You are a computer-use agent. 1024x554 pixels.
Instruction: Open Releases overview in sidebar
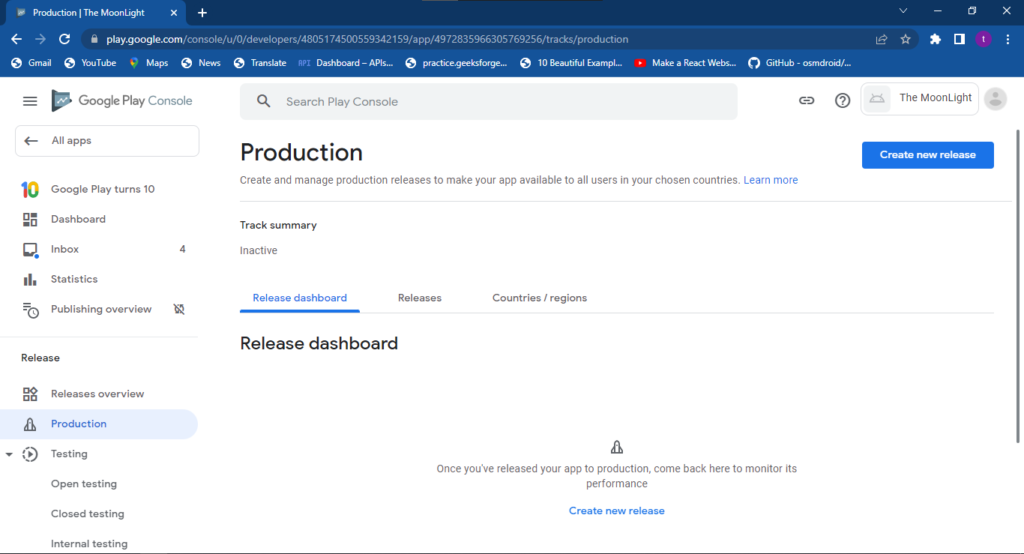click(97, 394)
